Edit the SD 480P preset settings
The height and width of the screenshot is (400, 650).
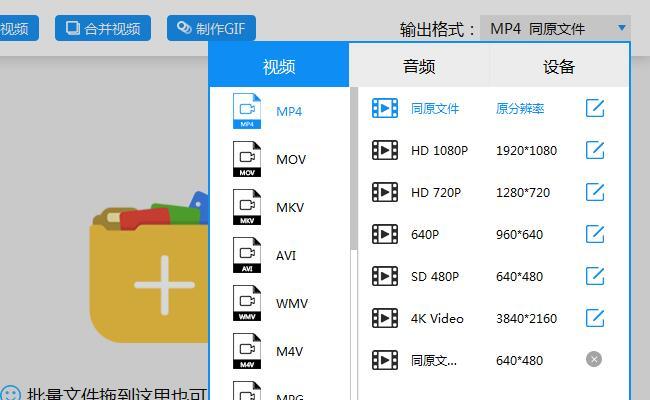595,276
